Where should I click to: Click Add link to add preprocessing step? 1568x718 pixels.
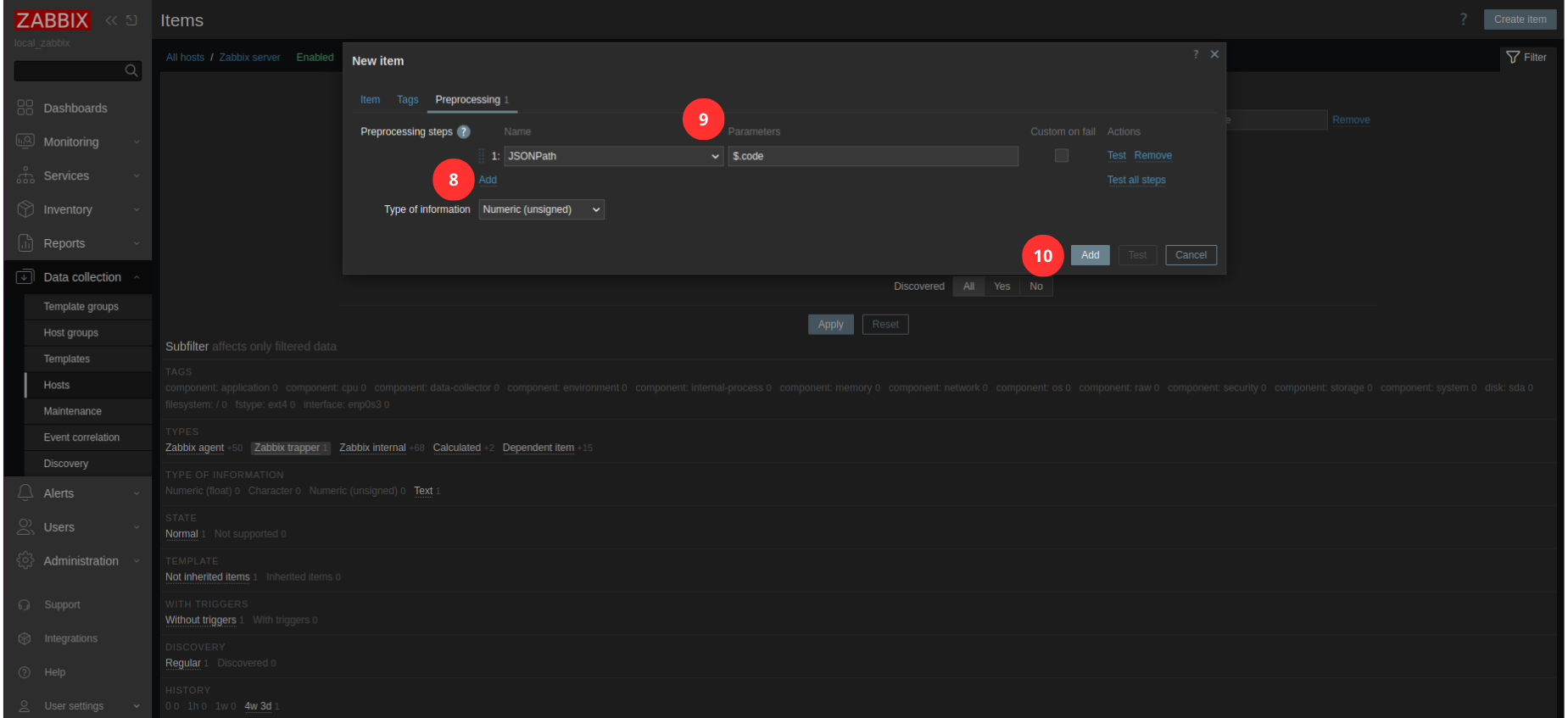click(x=488, y=180)
